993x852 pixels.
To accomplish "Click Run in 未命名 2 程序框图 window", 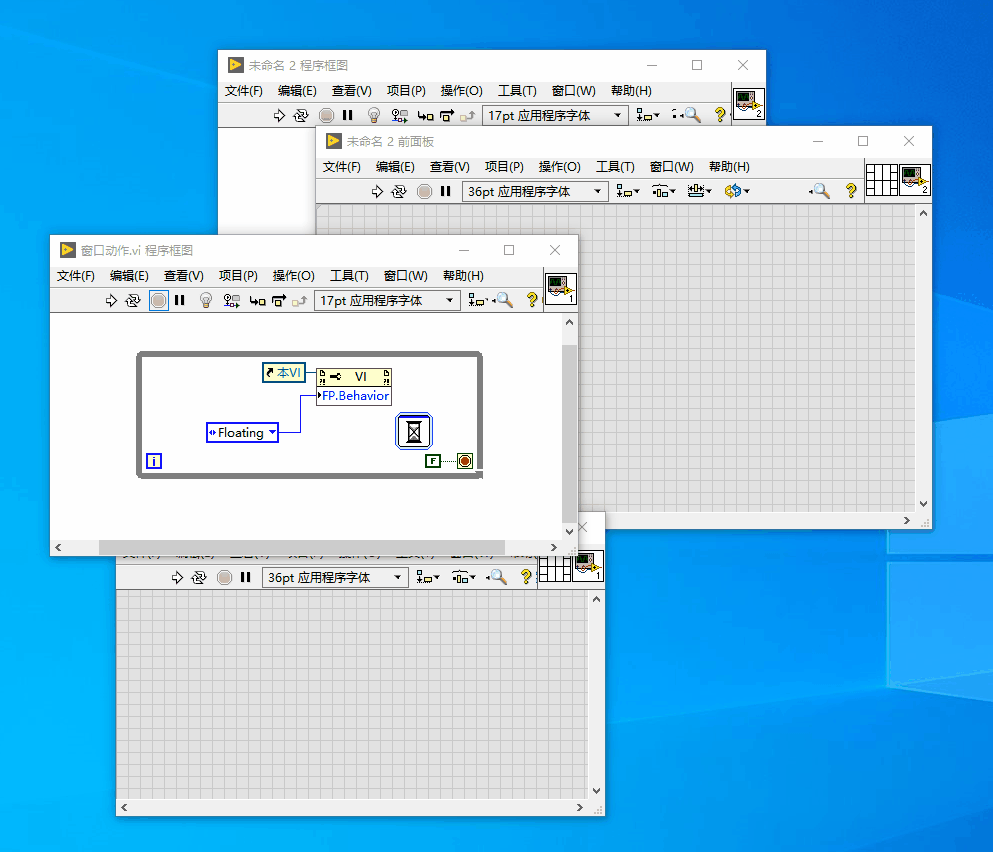I will 279,115.
